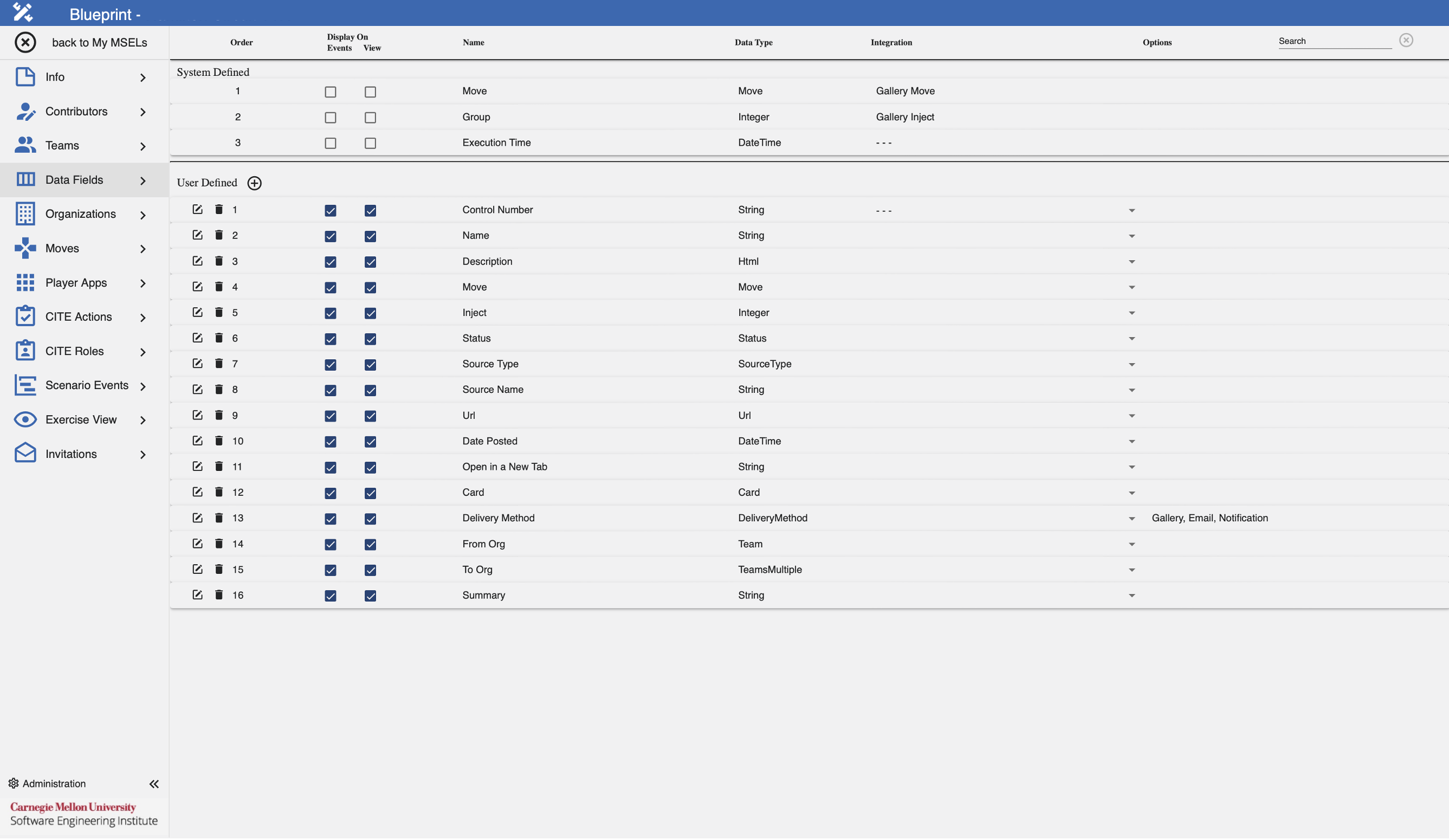Image resolution: width=1449 pixels, height=840 pixels.
Task: Expand the options dropdown for Card field
Action: [1131, 493]
